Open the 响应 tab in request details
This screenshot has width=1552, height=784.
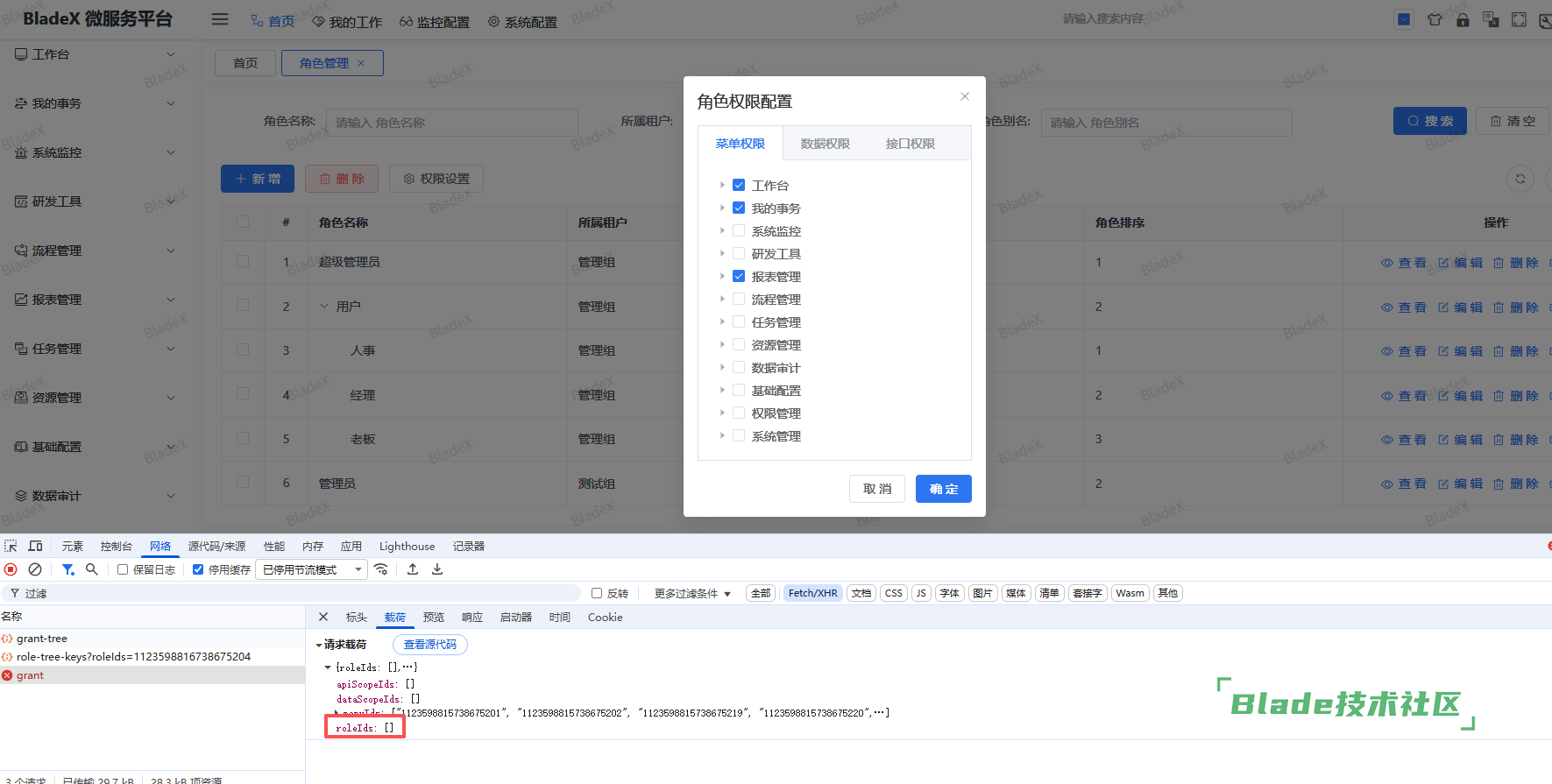(472, 617)
